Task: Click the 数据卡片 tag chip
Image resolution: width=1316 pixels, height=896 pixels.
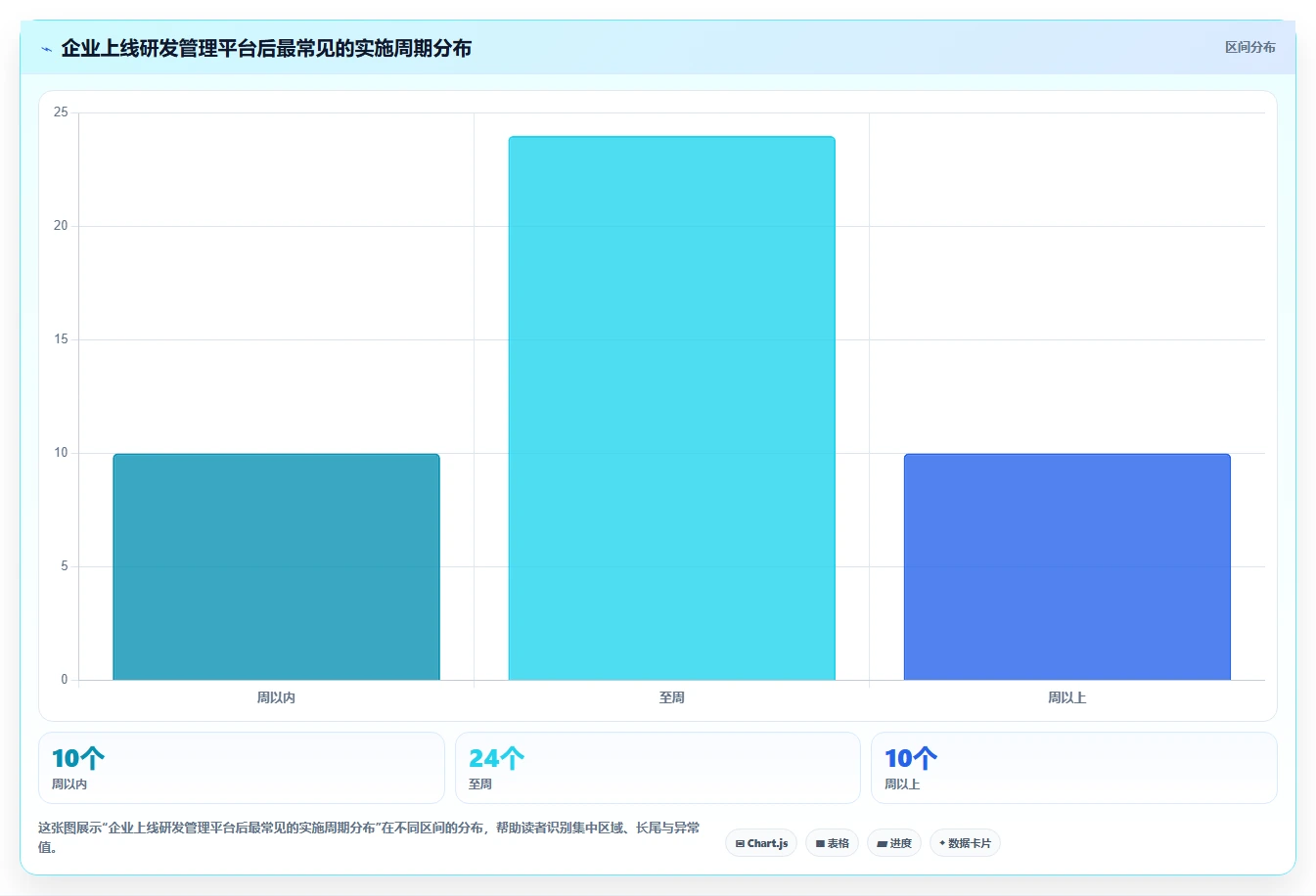Action: click(965, 843)
